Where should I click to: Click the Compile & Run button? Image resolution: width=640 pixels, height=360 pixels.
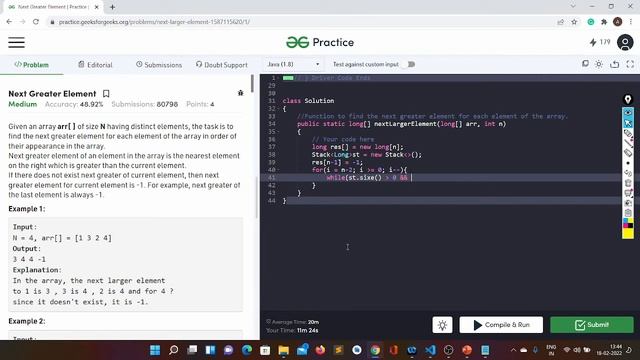501,325
